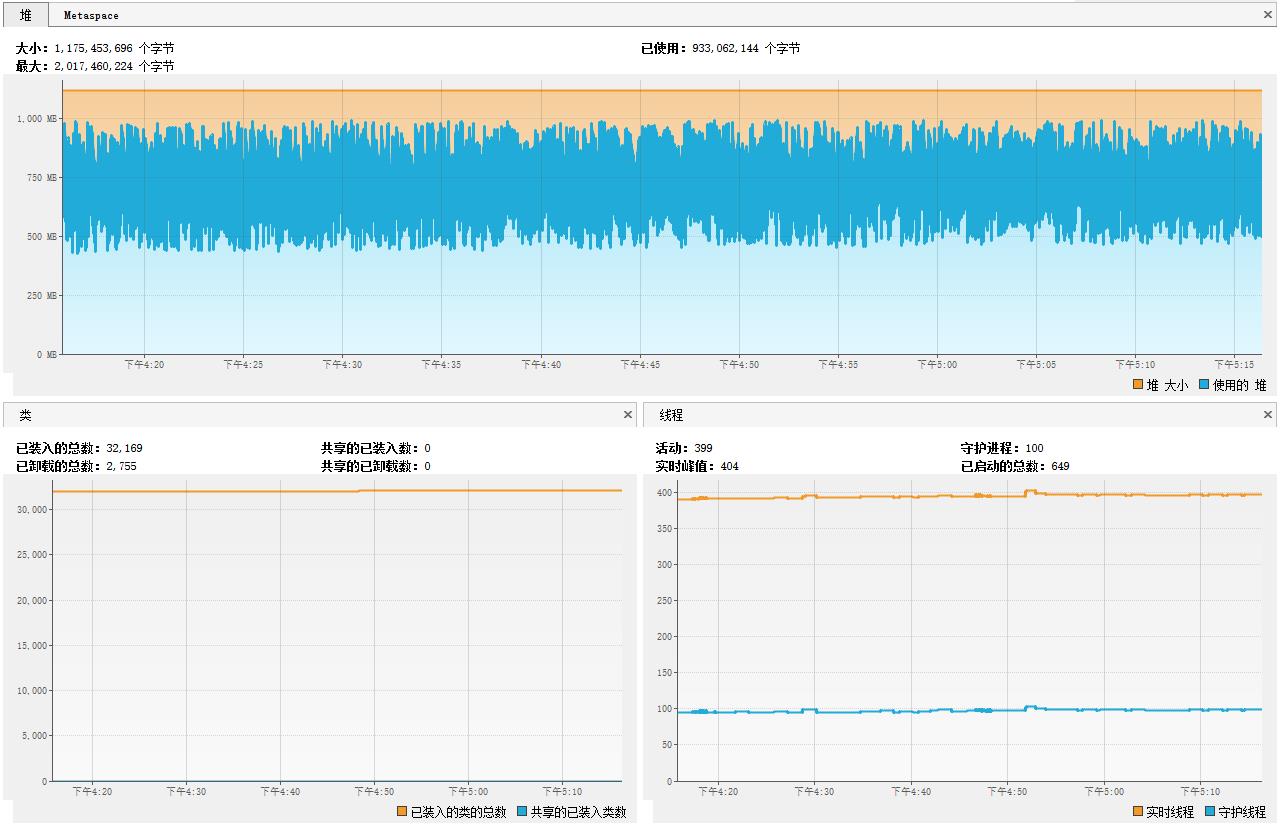Click the 已启动的总数 thread statistic
Image resolution: width=1281 pixels, height=828 pixels.
(1015, 466)
